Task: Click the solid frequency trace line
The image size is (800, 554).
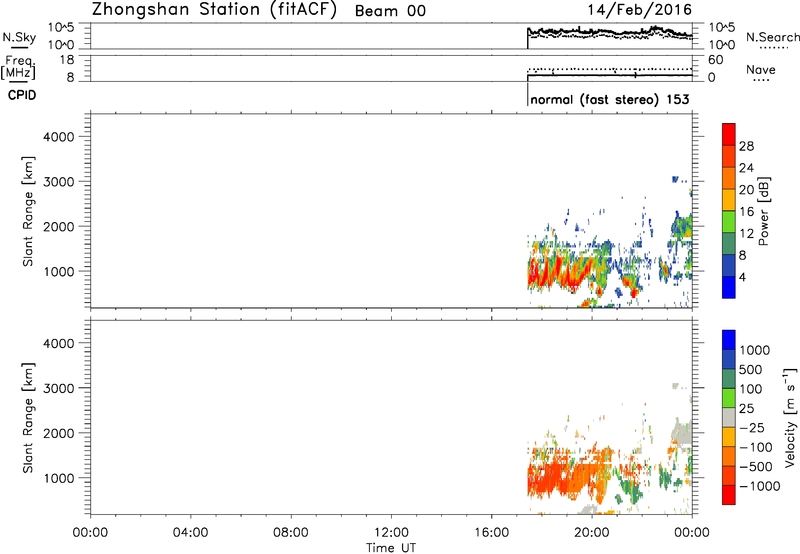Action: [610, 75]
